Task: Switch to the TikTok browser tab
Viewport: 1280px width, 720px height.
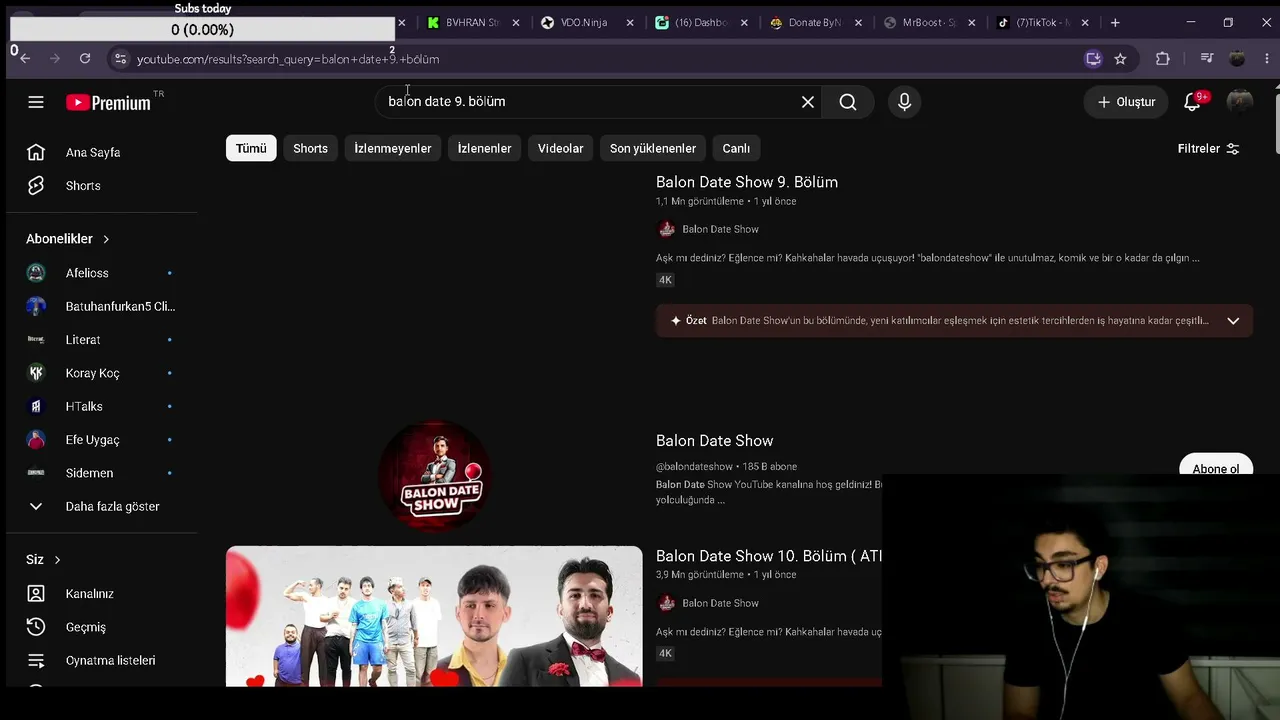Action: point(1044,23)
